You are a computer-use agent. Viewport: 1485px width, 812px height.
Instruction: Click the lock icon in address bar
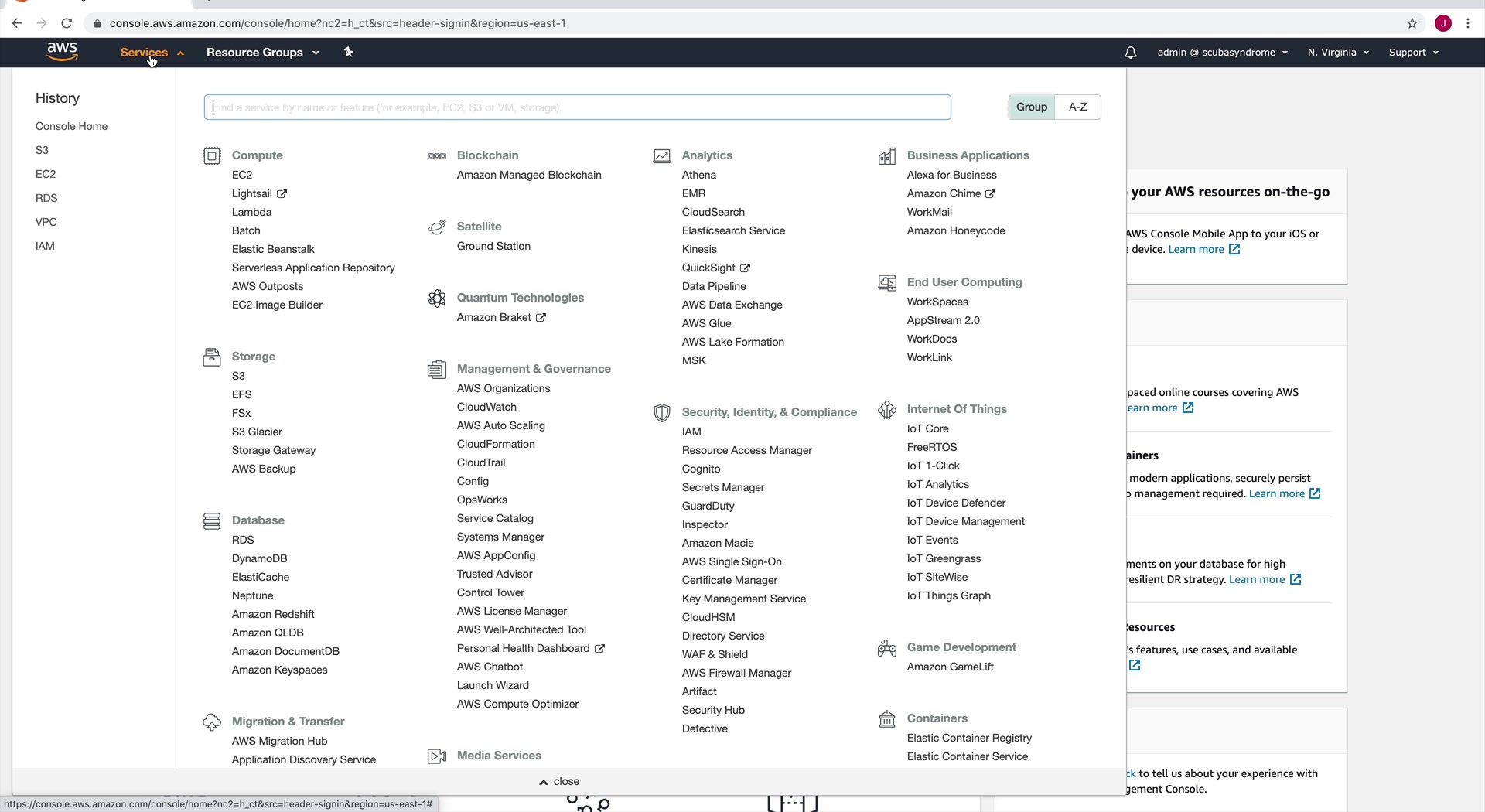click(97, 23)
